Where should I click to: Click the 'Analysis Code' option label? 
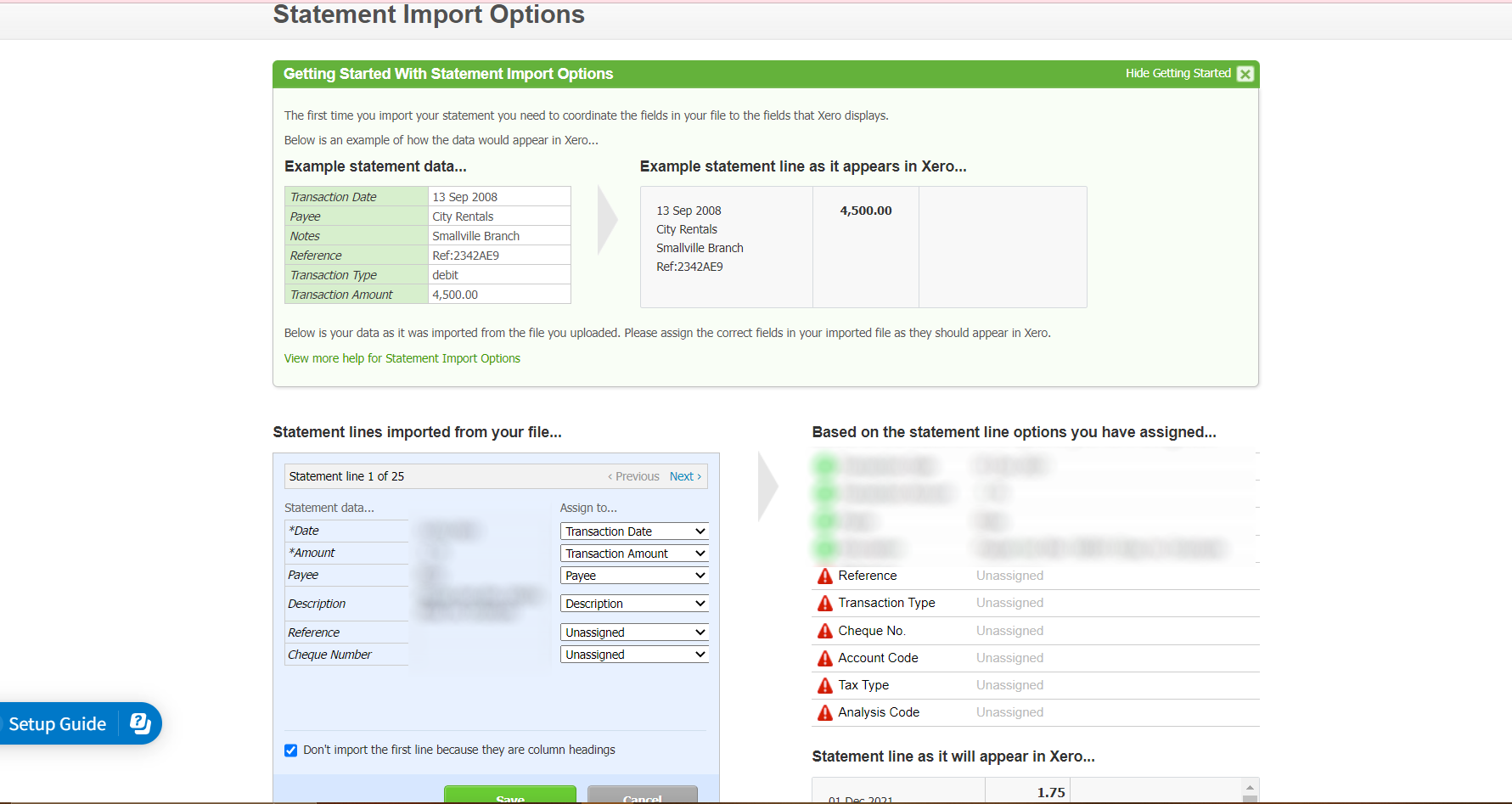point(879,712)
